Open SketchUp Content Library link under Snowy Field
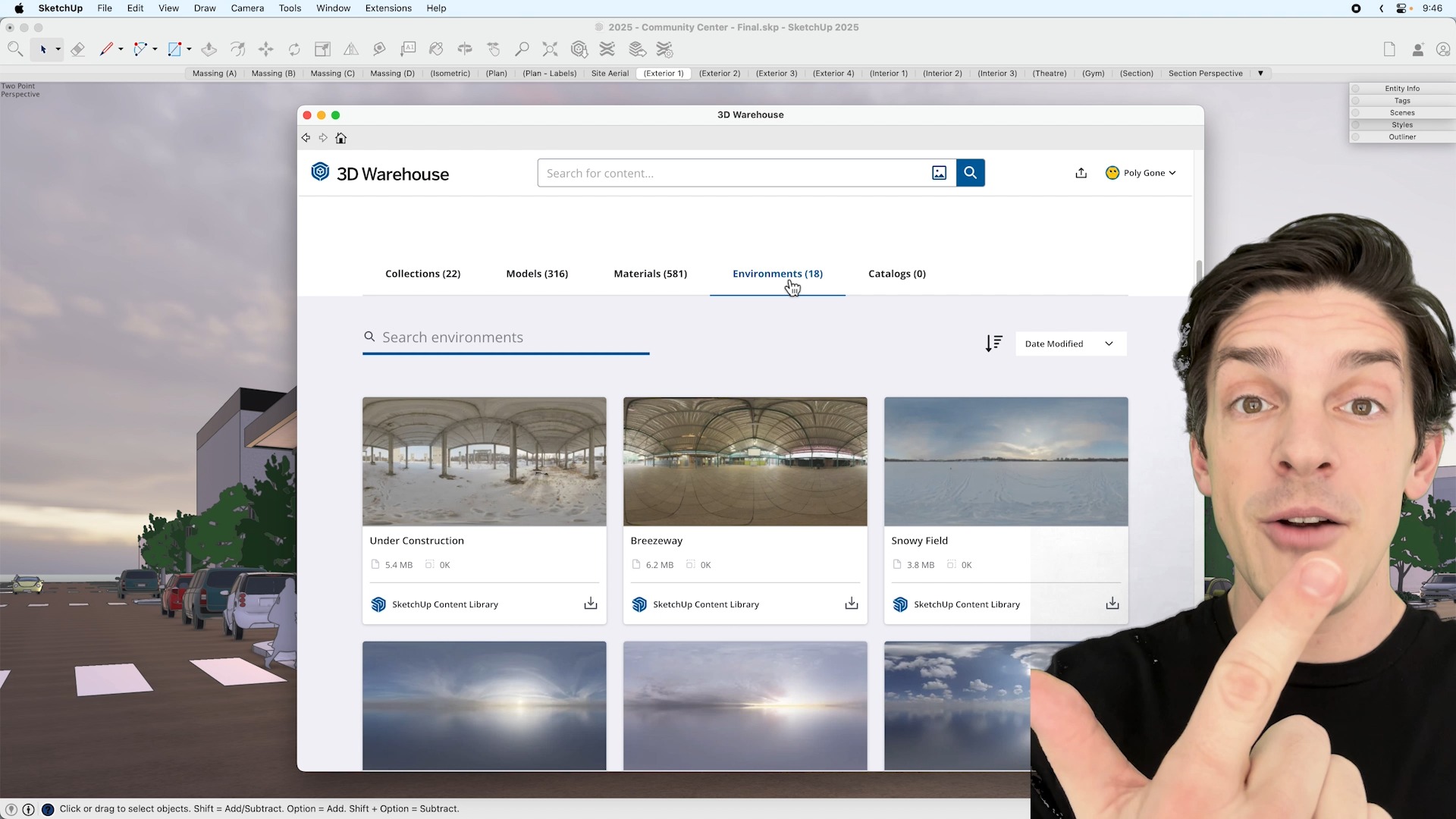Viewport: 1456px width, 819px height. pyautogui.click(x=966, y=604)
